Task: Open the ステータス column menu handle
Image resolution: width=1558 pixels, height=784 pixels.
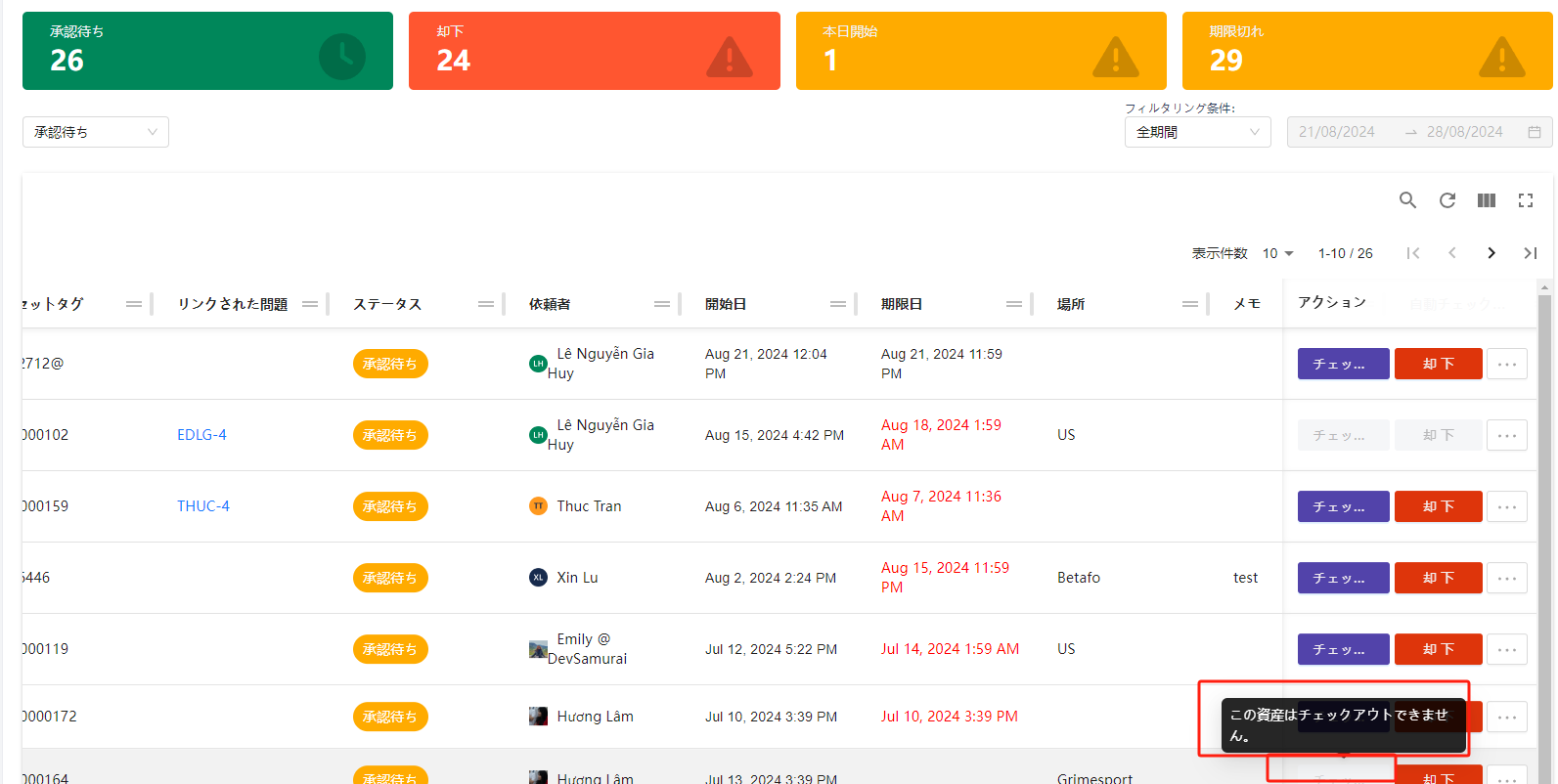Action: (486, 304)
